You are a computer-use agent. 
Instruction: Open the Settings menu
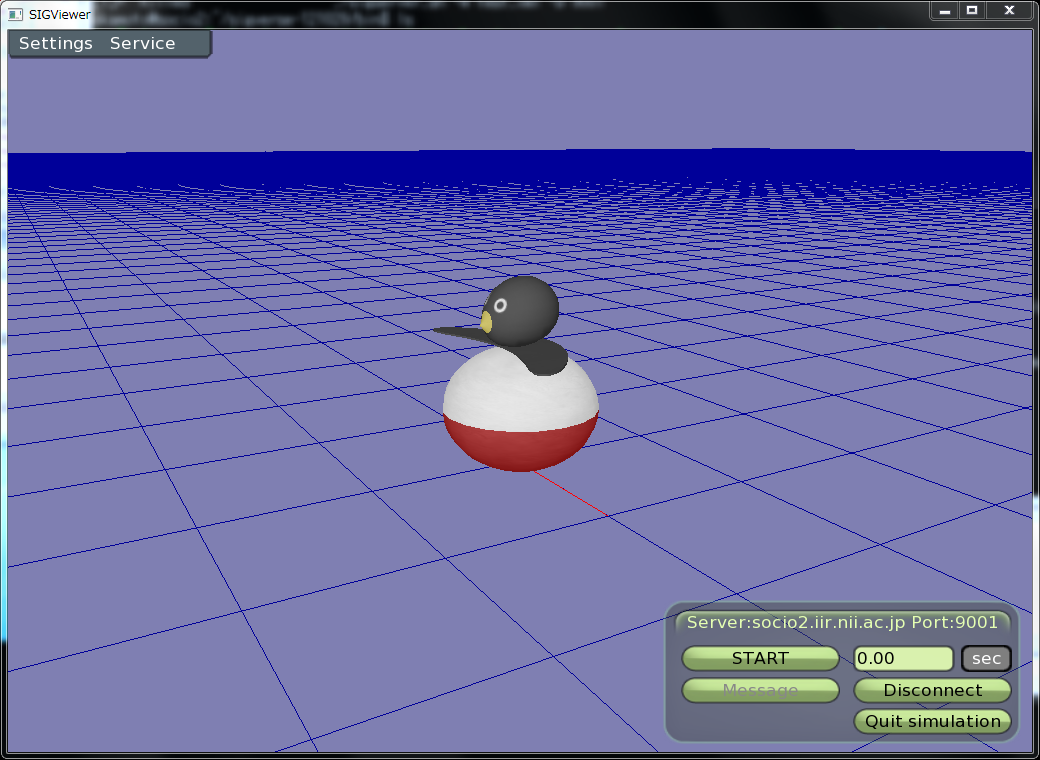(x=56, y=44)
